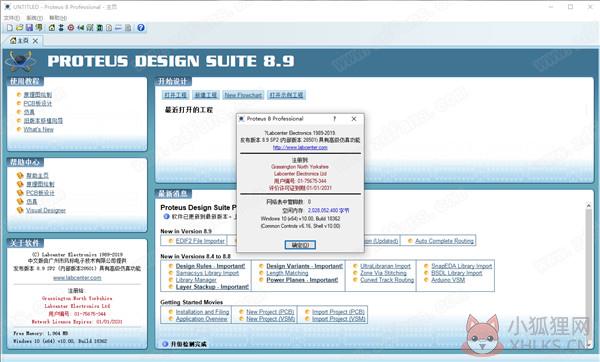Open the 帮助主页 link in 帮助中心
Viewport: 600px width, 362px height.
pyautogui.click(x=38, y=175)
